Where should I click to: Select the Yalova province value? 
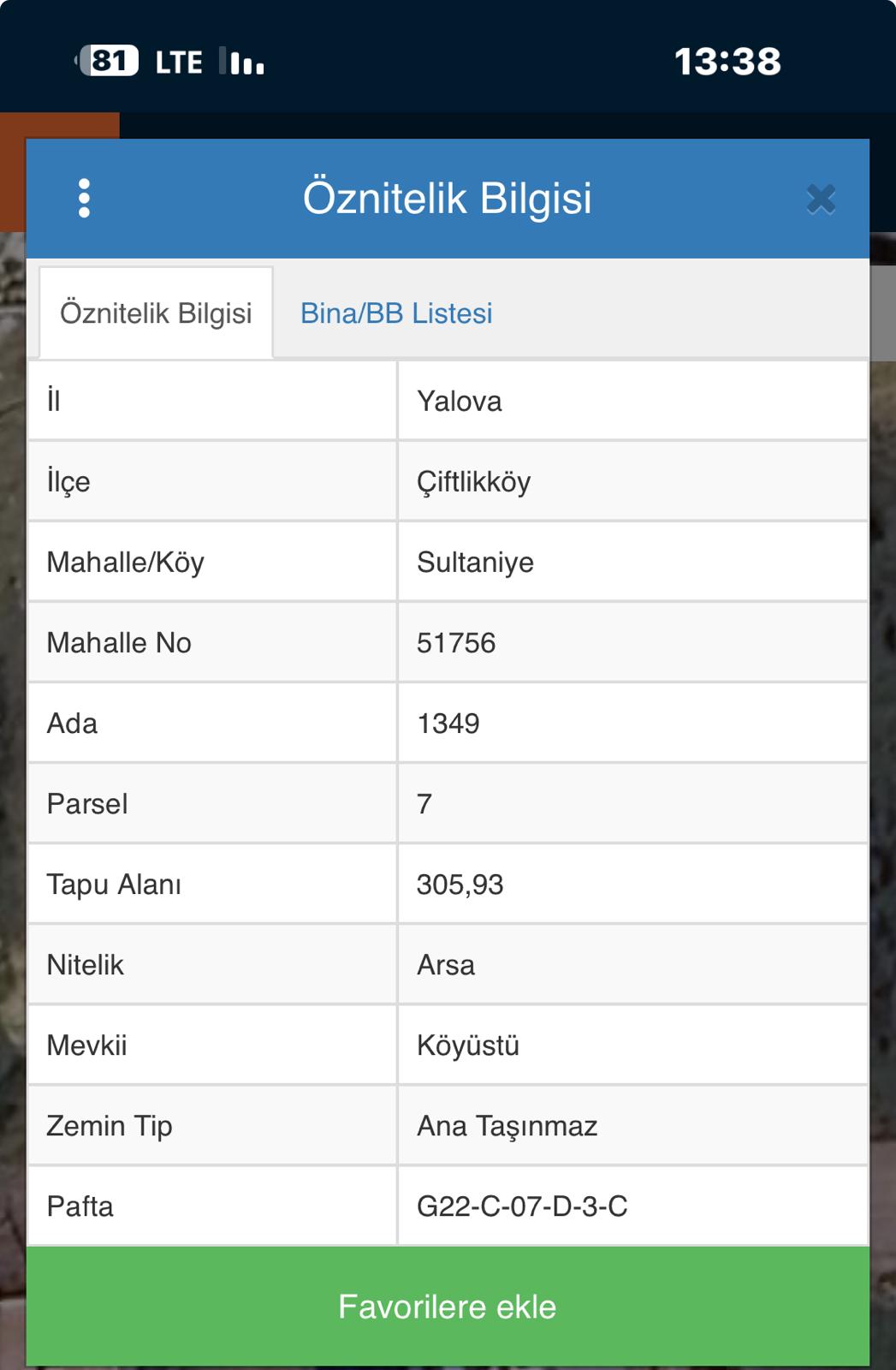pos(460,402)
